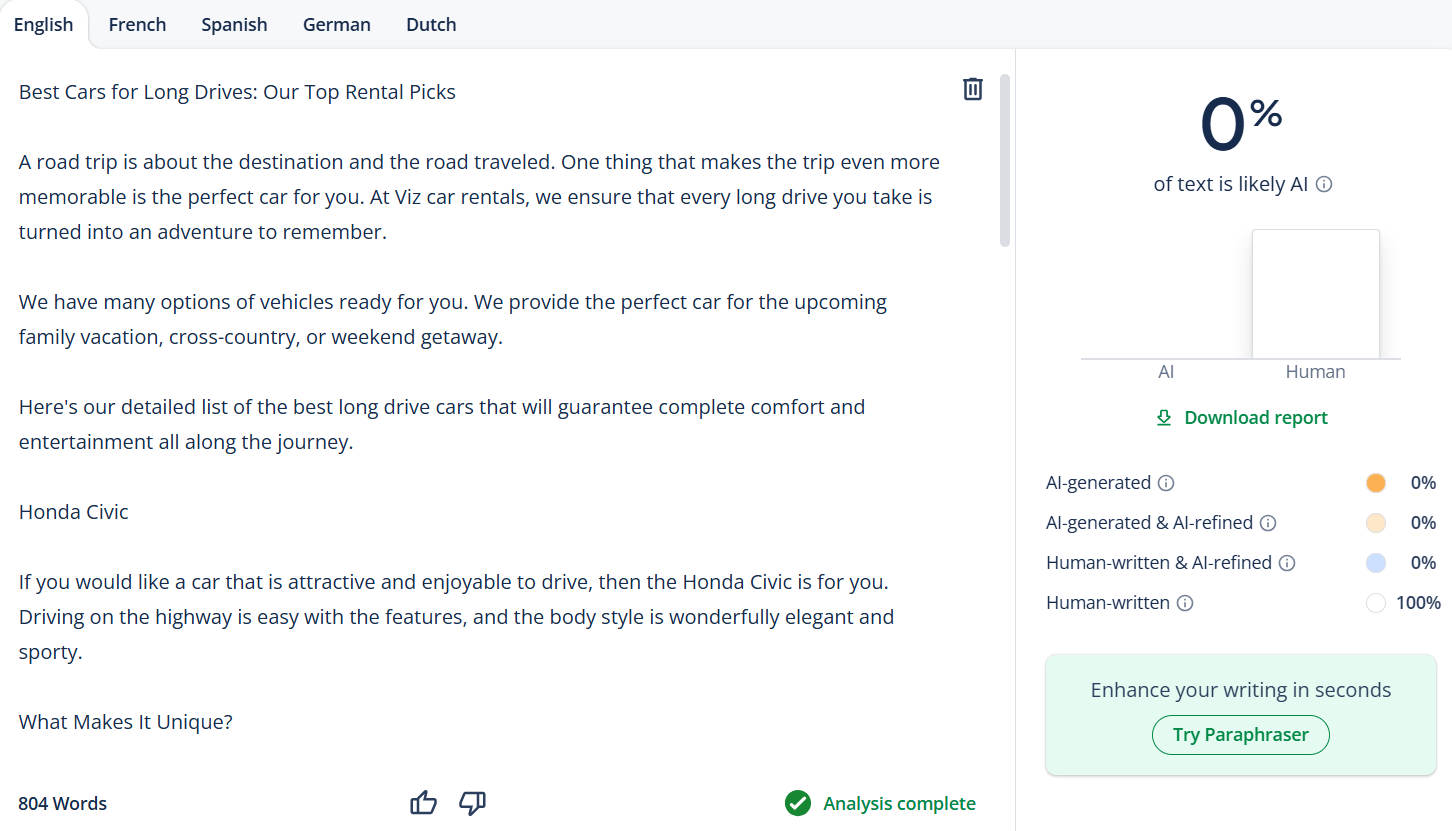The height and width of the screenshot is (831, 1452).
Task: Open the Dutch language tab
Action: coord(431,25)
